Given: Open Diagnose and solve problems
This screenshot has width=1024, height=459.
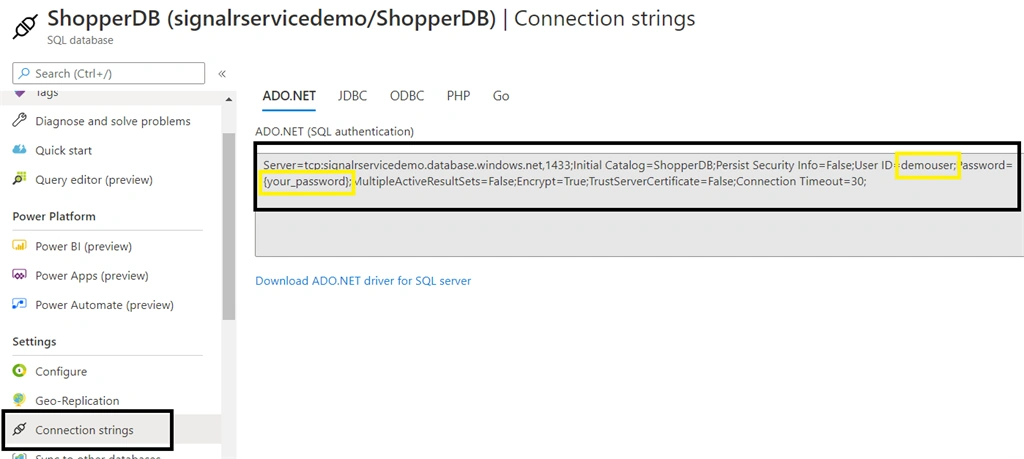Looking at the screenshot, I should pyautogui.click(x=113, y=121).
